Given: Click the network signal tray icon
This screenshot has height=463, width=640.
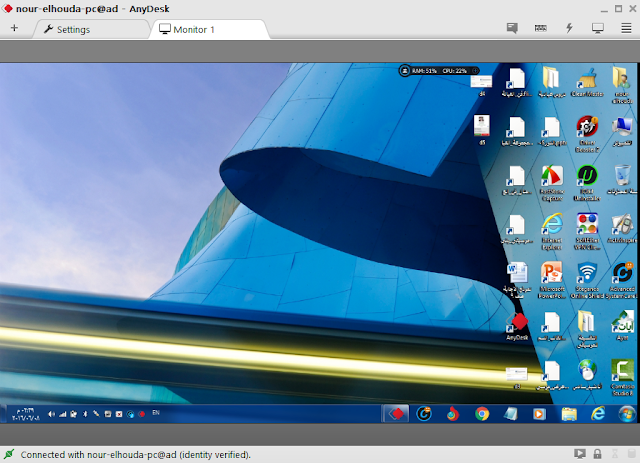Looking at the screenshot, I should tap(62, 414).
